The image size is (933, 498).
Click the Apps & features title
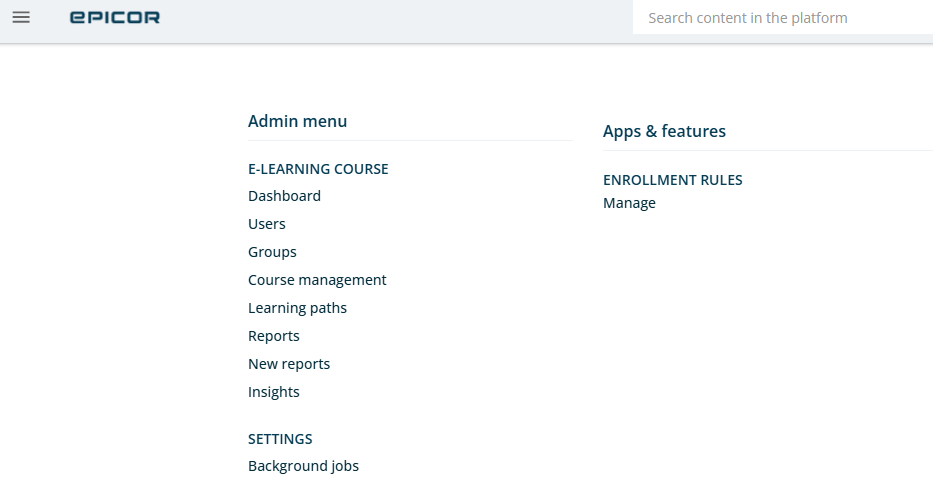coord(664,131)
